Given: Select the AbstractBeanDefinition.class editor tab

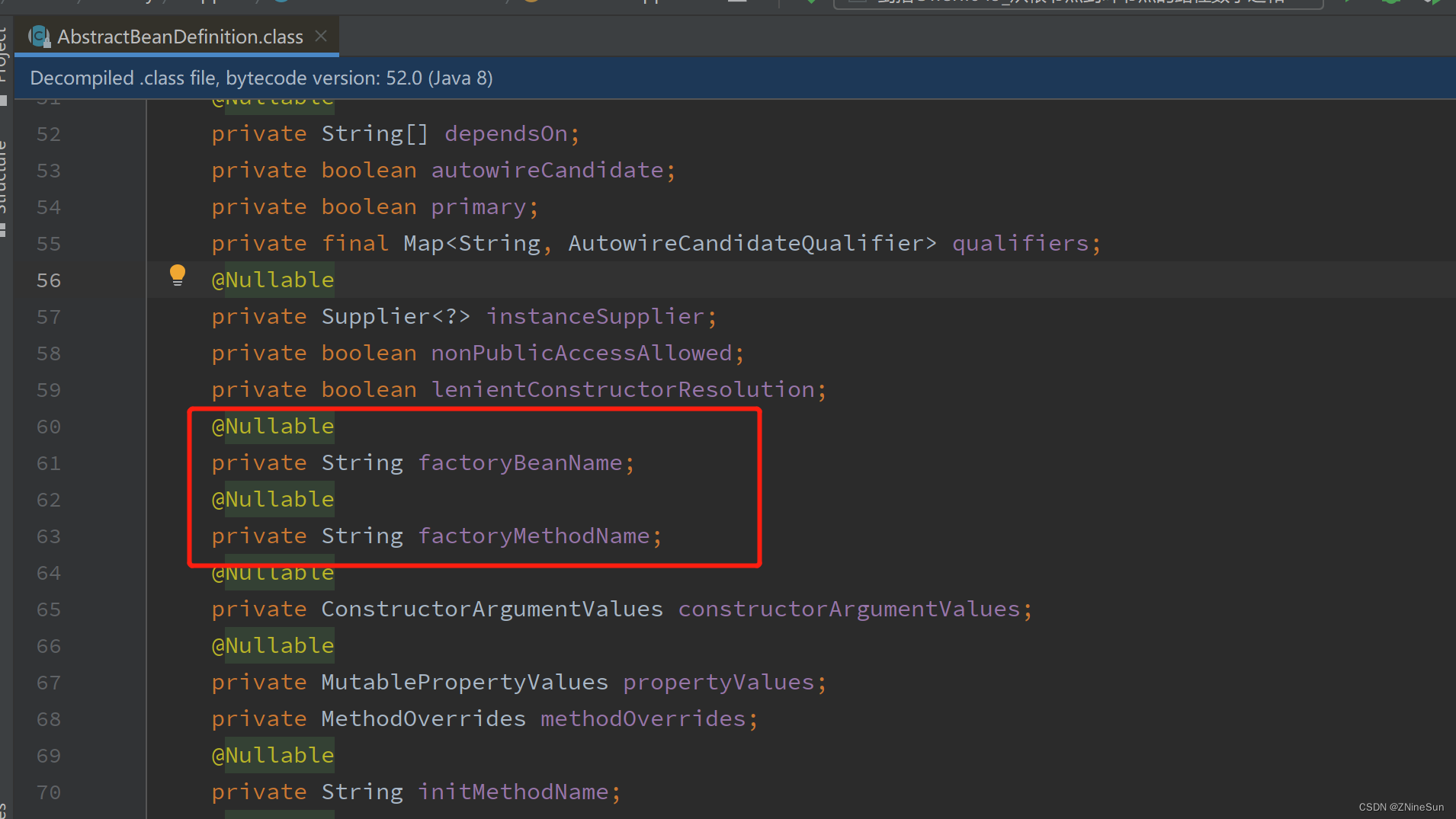Looking at the screenshot, I should [x=177, y=37].
